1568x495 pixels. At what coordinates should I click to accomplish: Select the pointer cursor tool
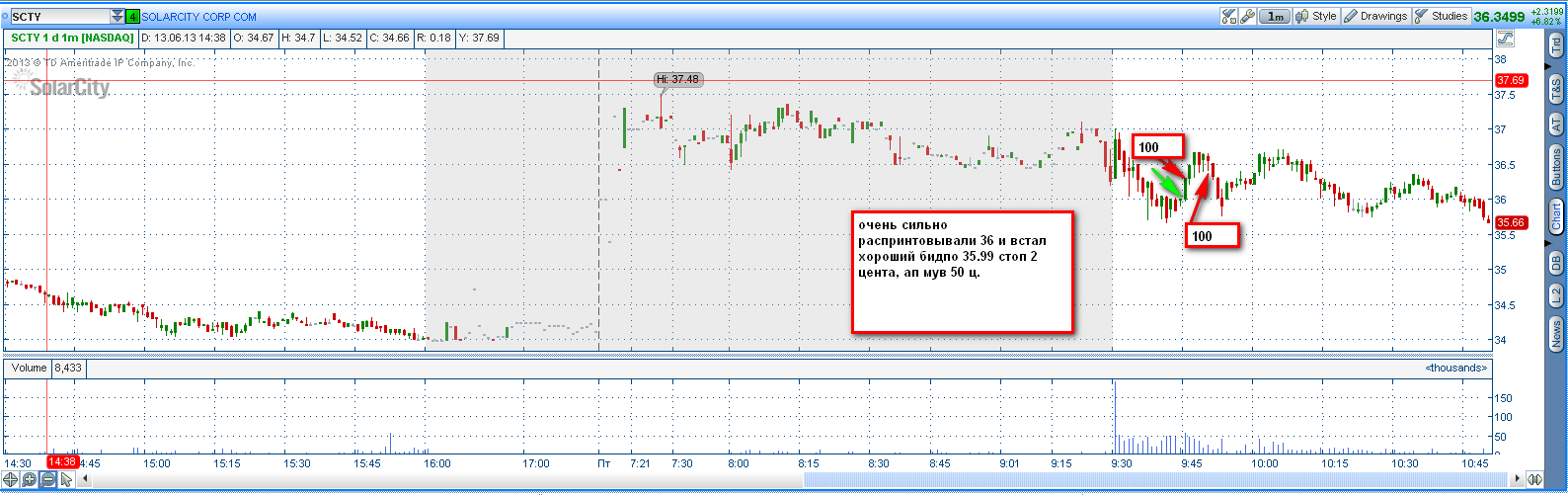tap(66, 480)
